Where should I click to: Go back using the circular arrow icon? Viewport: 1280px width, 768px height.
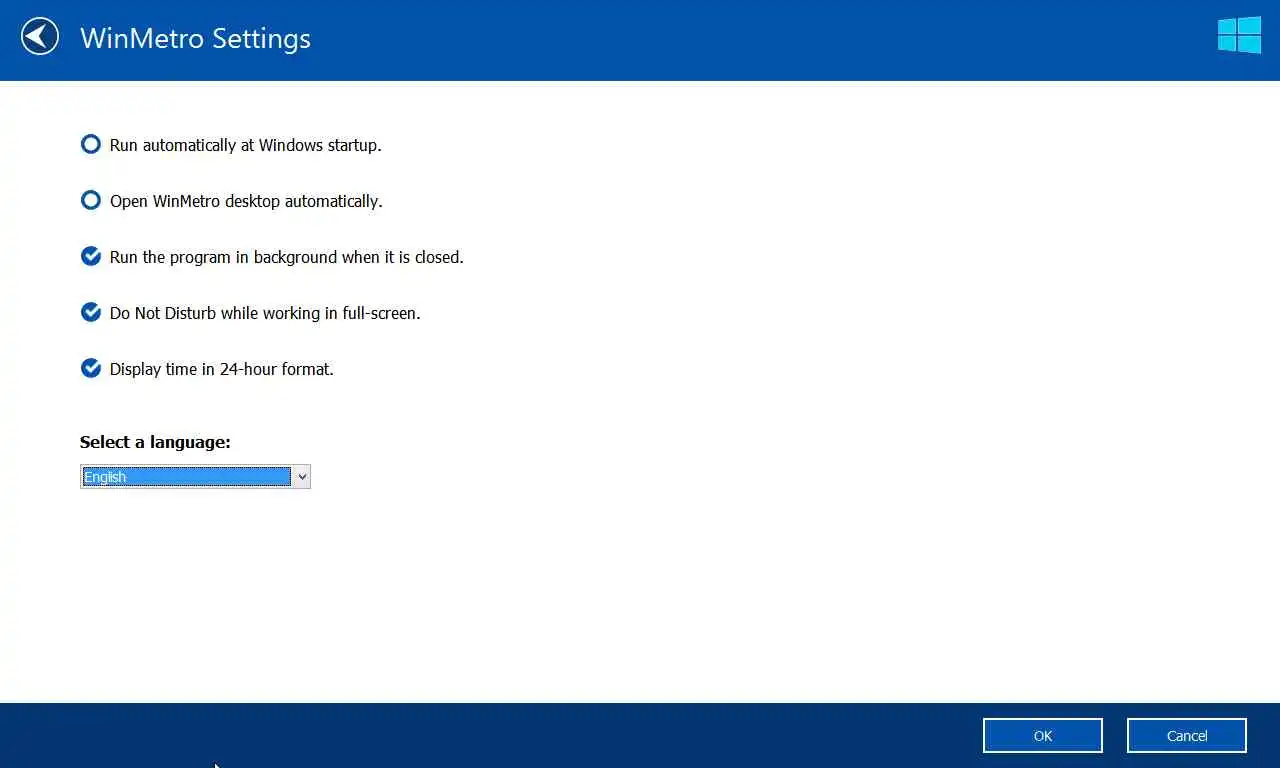click(40, 37)
